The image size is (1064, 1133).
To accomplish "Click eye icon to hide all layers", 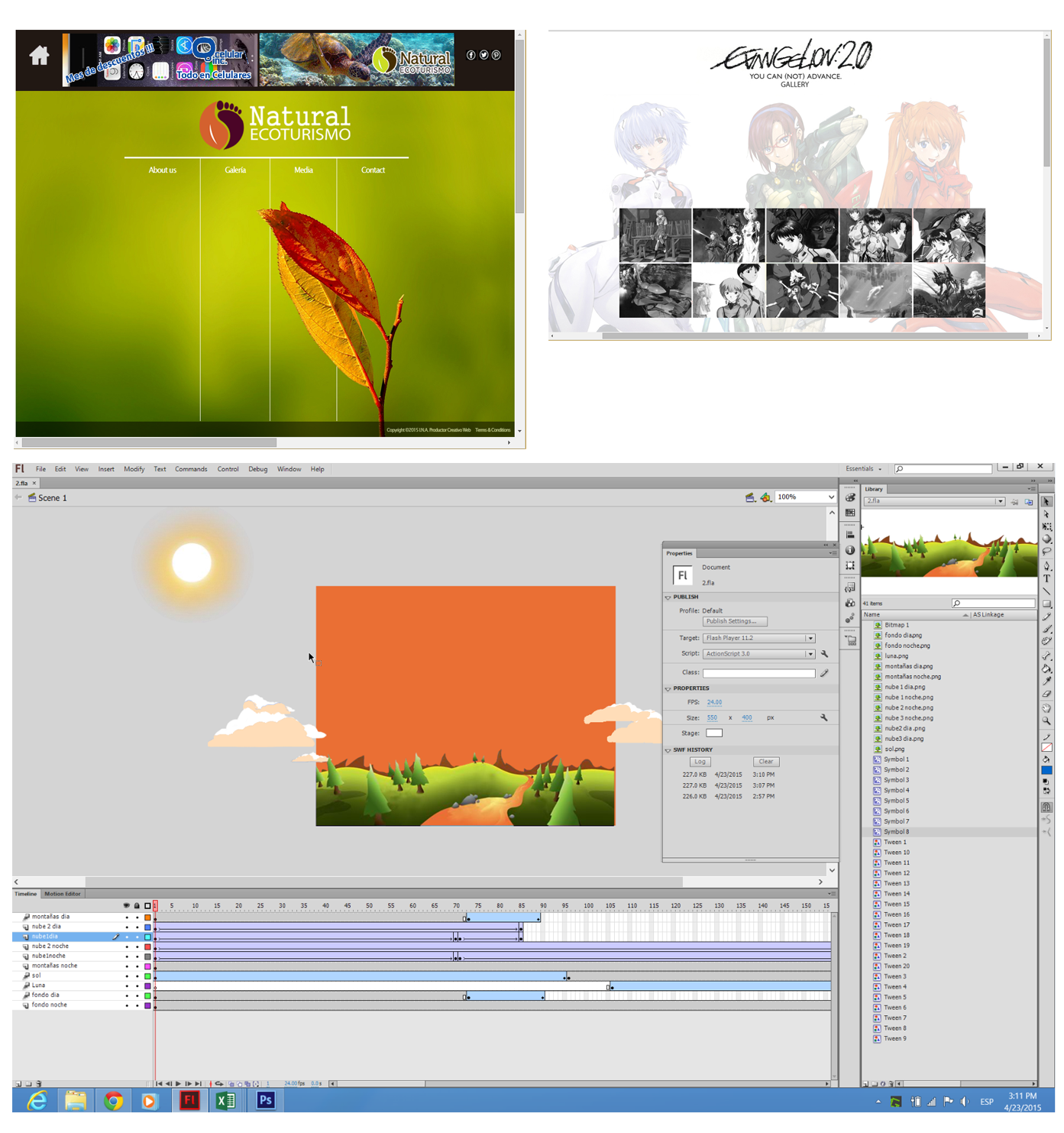I will point(127,905).
